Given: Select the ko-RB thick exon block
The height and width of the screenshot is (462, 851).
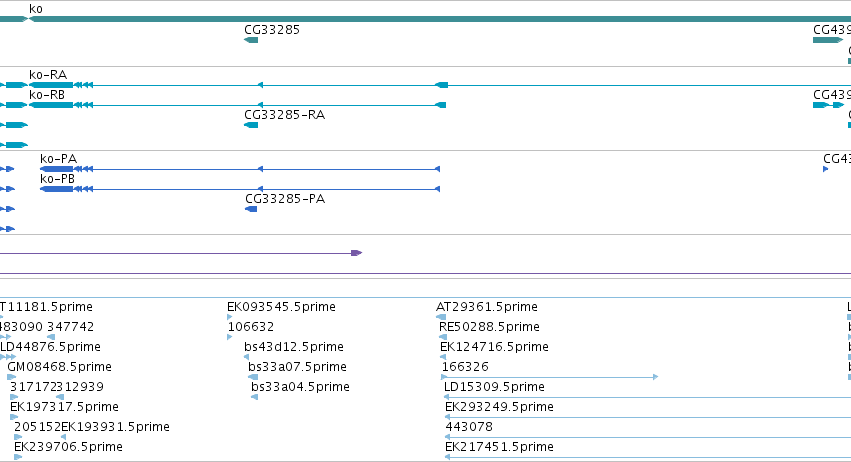Looking at the screenshot, I should coord(51,105).
